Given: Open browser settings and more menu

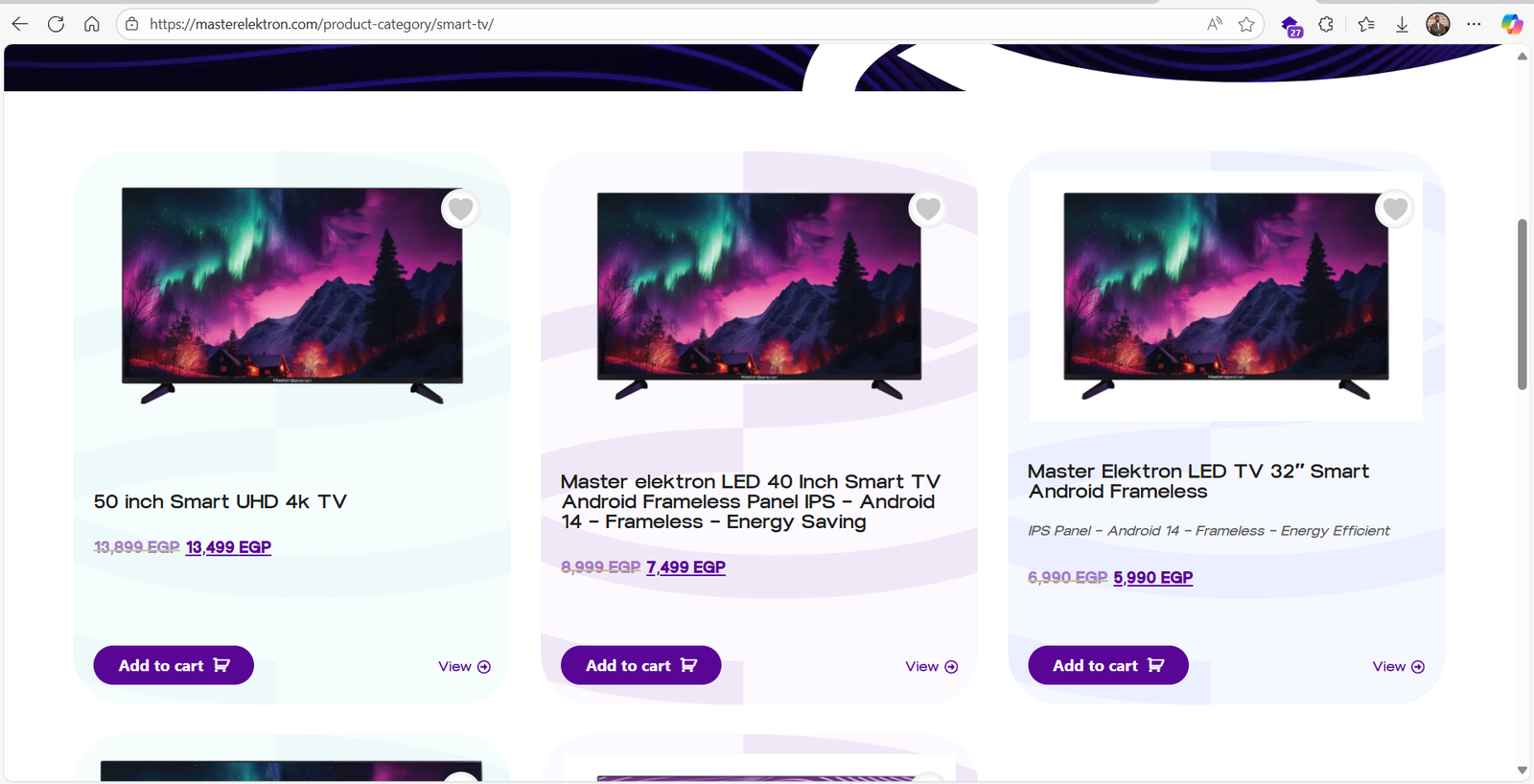Looking at the screenshot, I should 1474,24.
